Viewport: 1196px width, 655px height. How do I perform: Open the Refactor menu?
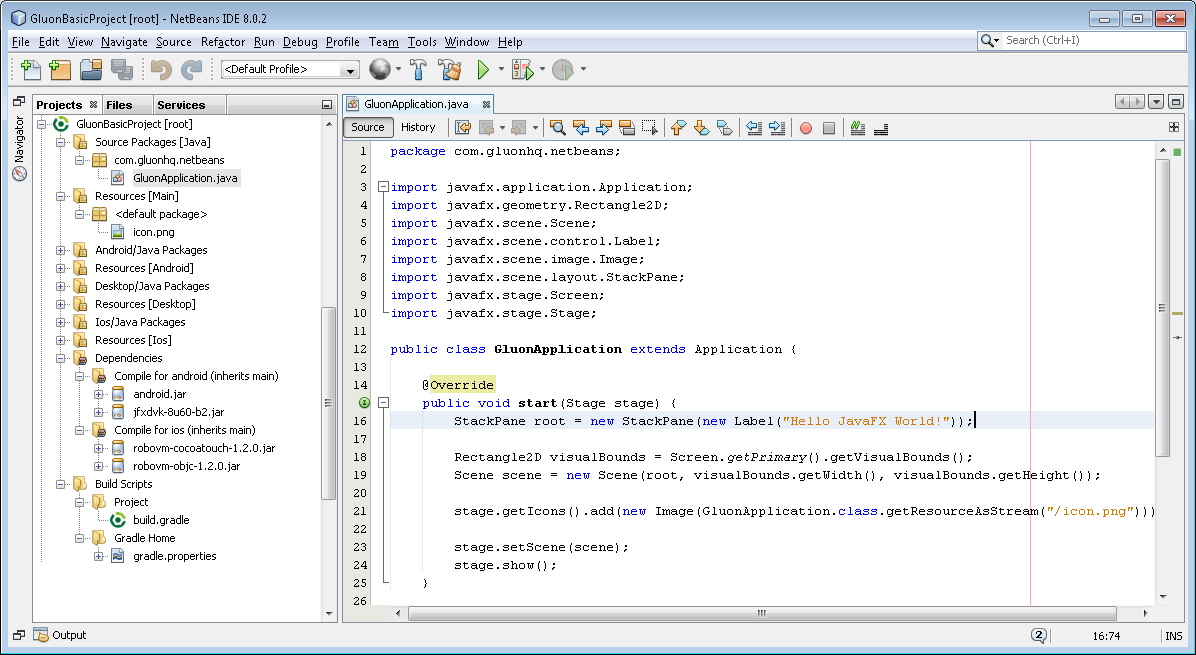(x=223, y=42)
